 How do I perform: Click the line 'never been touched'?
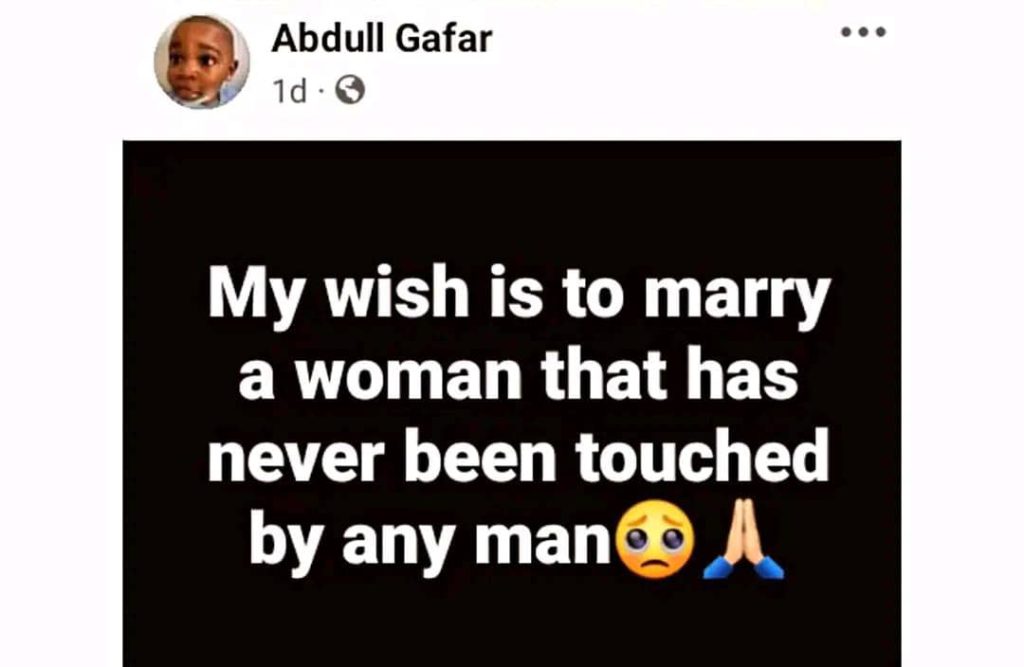tap(519, 456)
